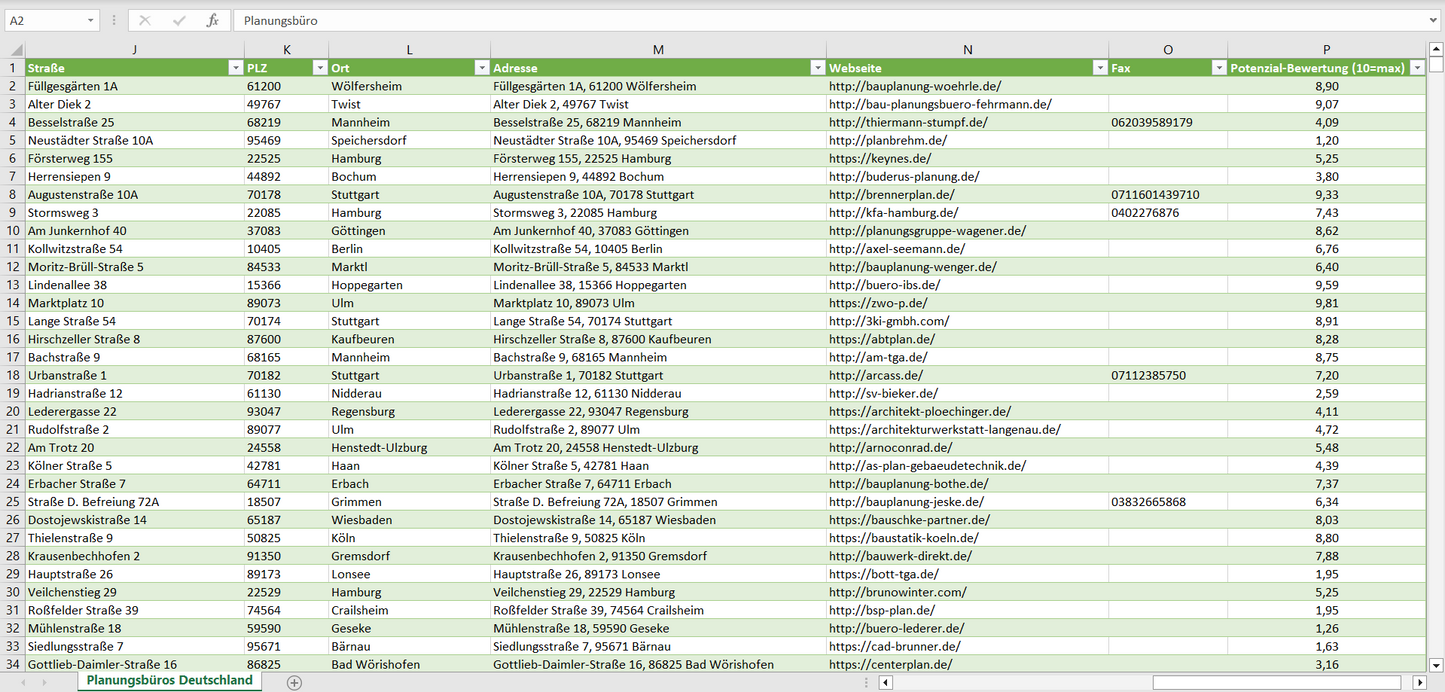
Task: Select column M header
Action: 658,49
